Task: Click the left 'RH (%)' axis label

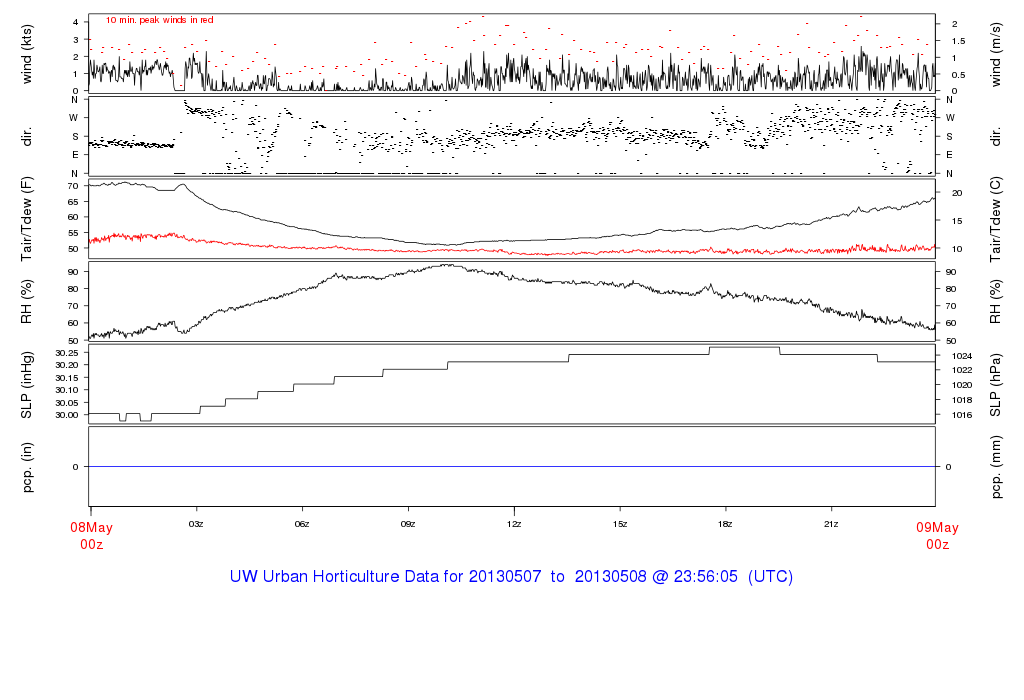Action: coord(27,301)
